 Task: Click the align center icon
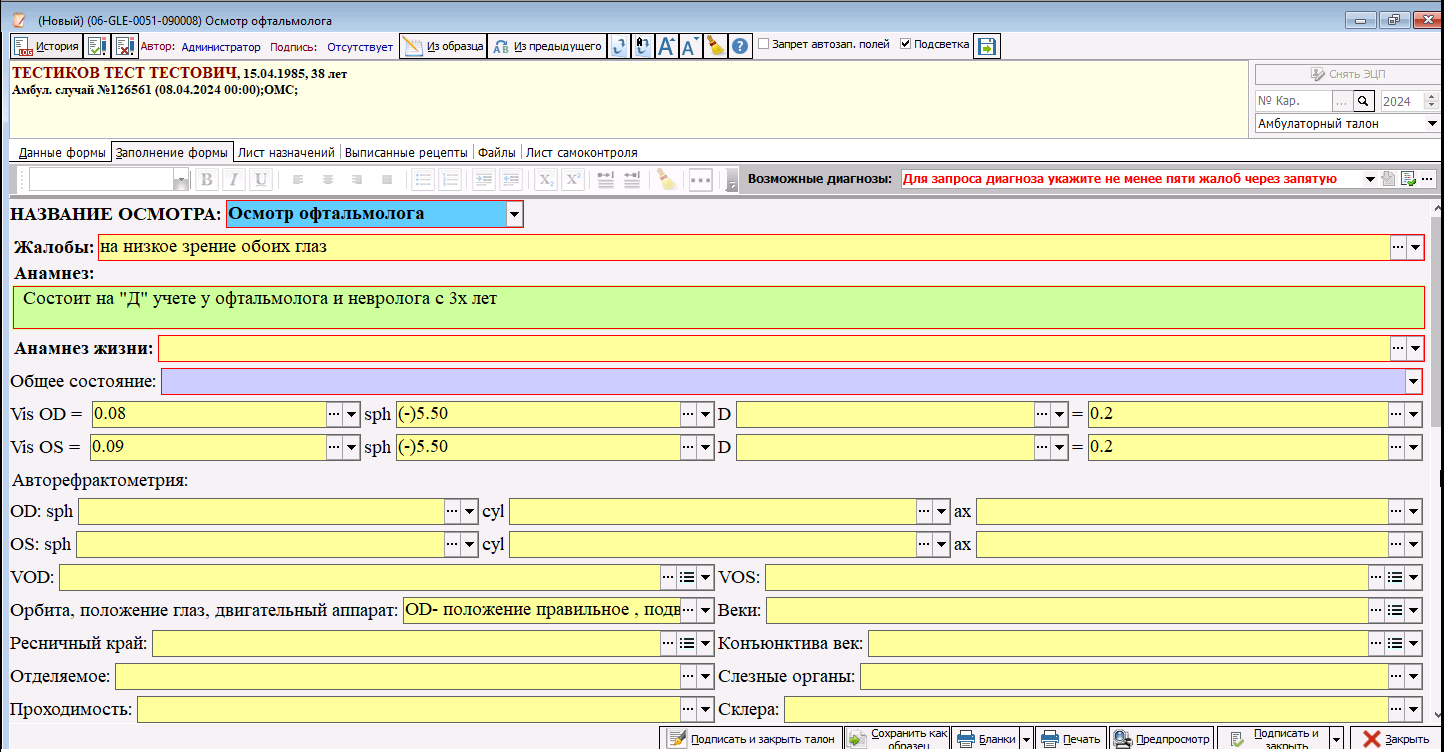[x=327, y=180]
